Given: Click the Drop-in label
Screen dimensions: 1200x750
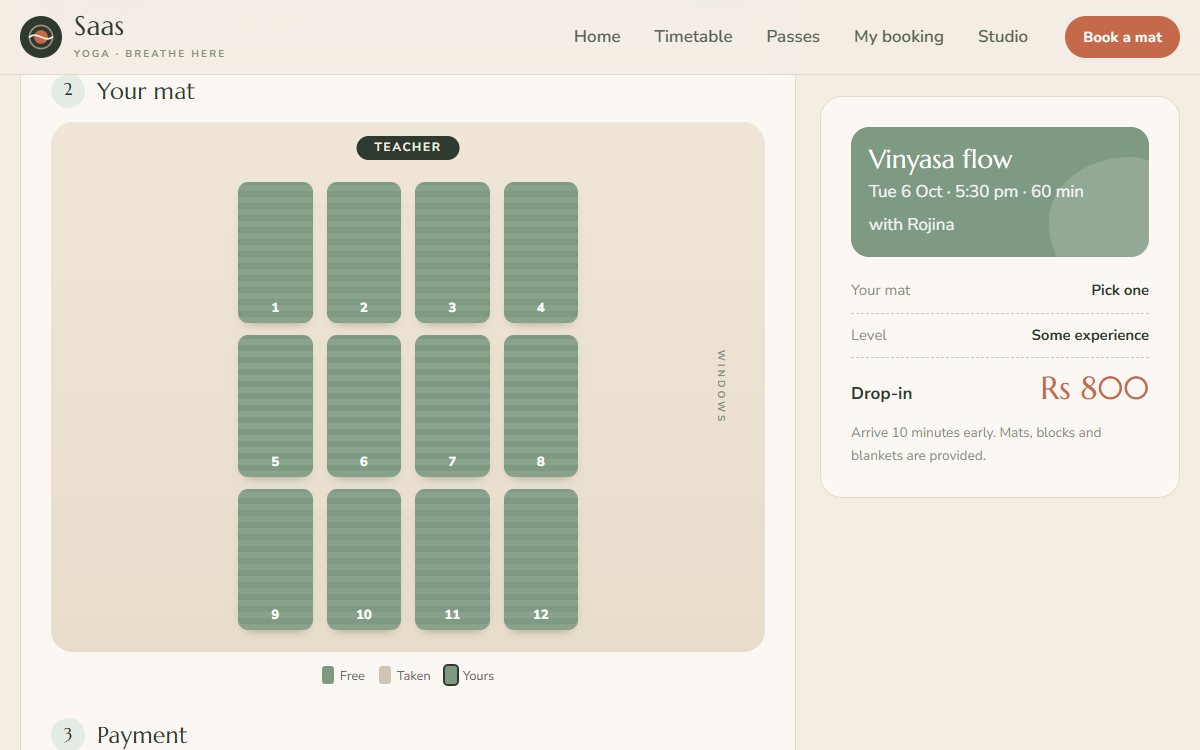Looking at the screenshot, I should [881, 393].
